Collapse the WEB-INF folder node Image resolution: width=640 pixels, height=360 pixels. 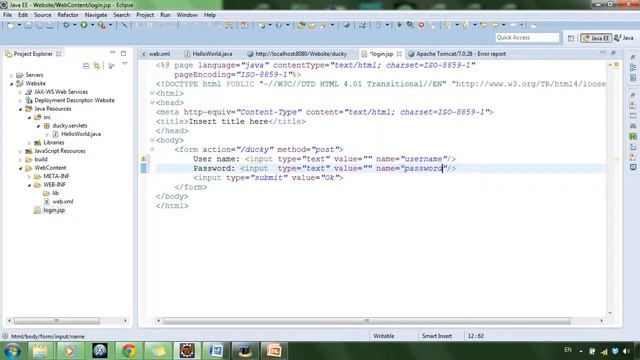coord(29,185)
